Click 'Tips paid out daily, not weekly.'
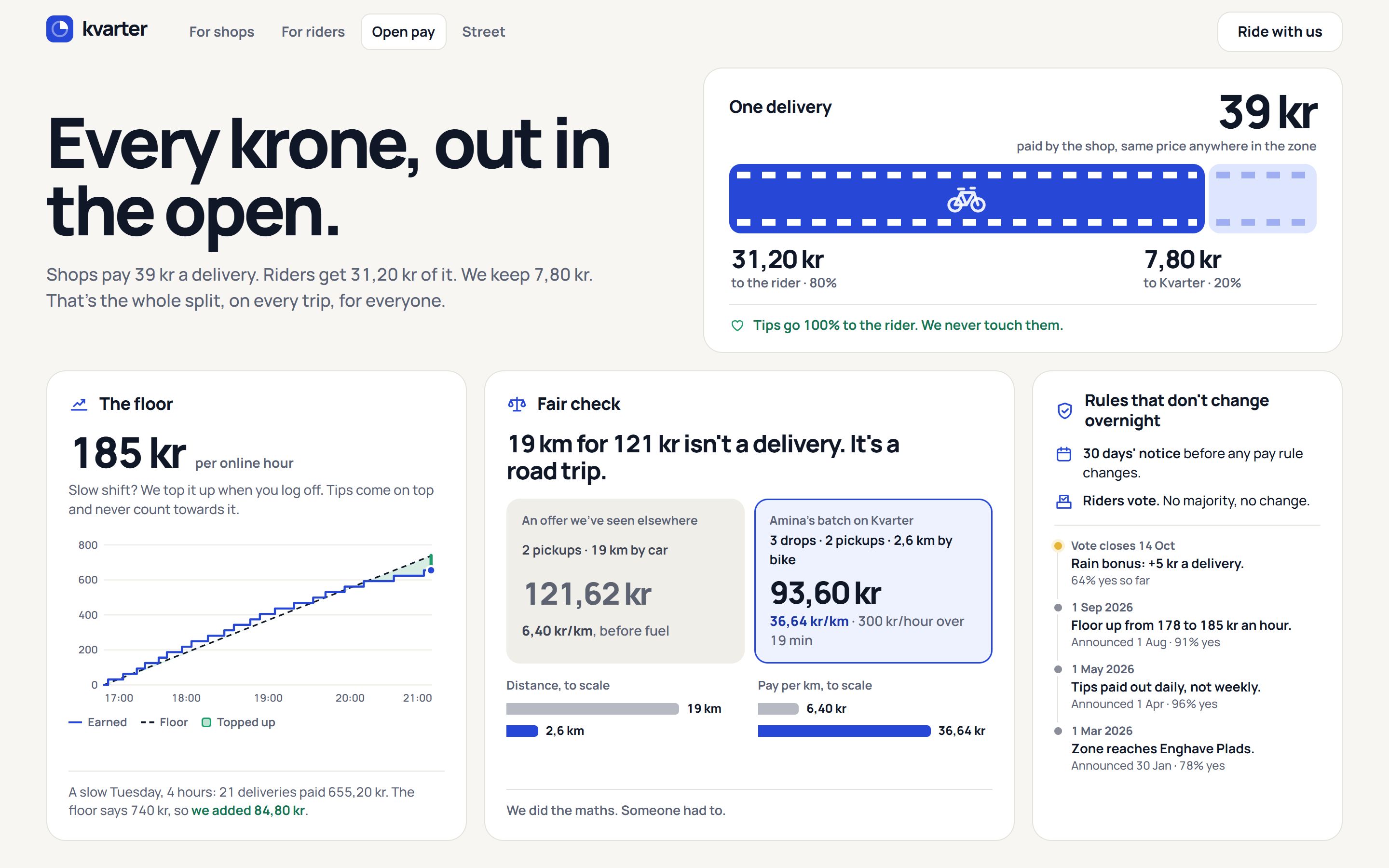This screenshot has width=1389, height=868. click(1166, 687)
